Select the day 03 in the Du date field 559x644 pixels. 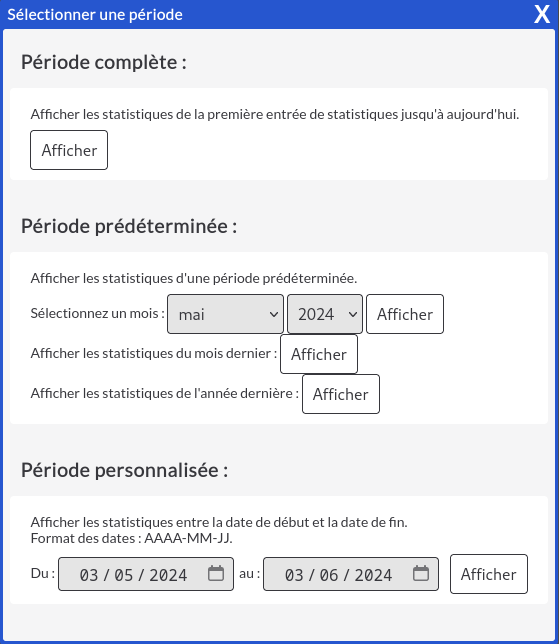tap(89, 575)
